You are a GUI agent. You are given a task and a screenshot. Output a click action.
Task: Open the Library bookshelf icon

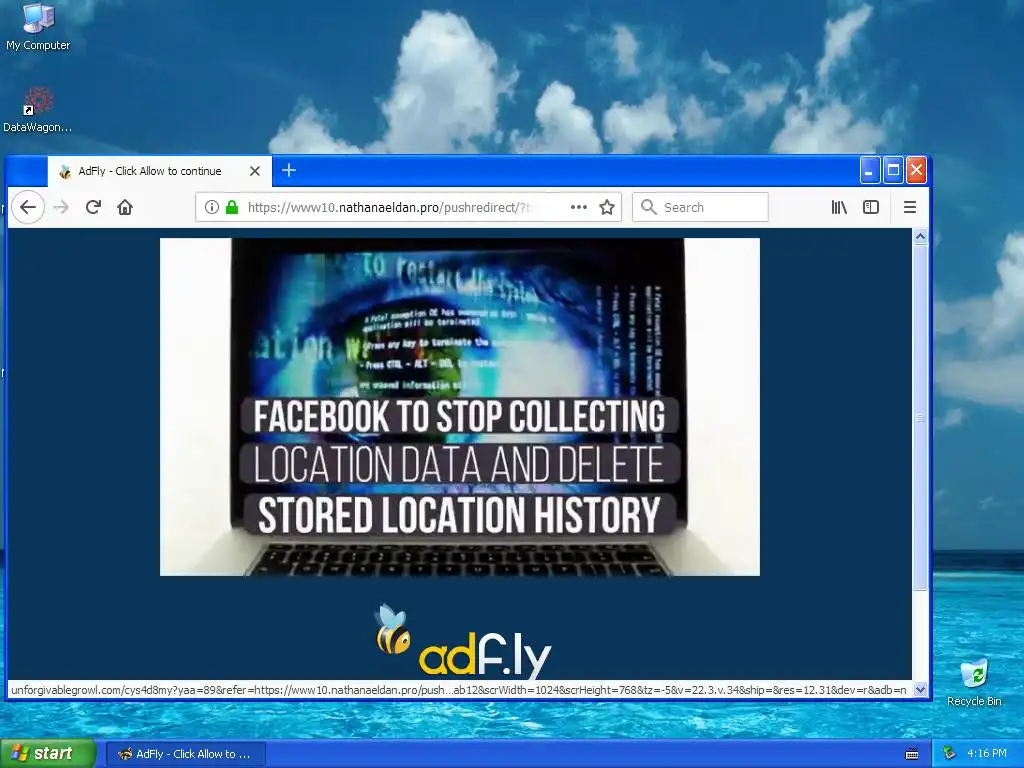tap(839, 207)
